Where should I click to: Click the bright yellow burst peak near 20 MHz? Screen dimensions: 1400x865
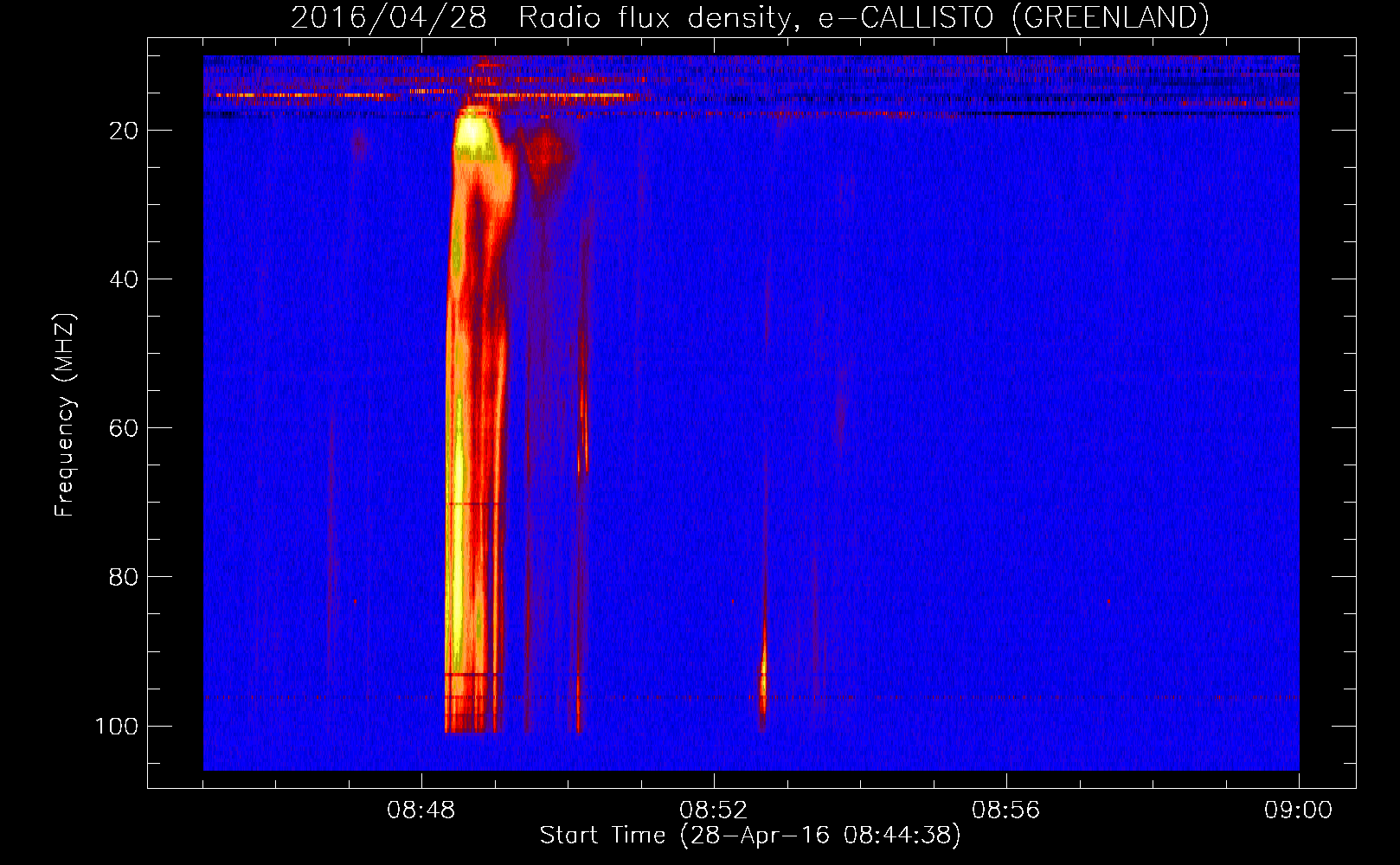pyautogui.click(x=477, y=134)
